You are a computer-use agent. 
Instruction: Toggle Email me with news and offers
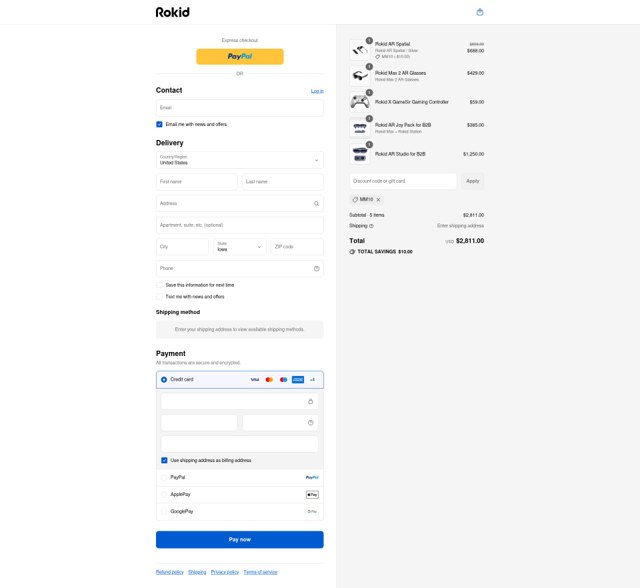(x=159, y=124)
